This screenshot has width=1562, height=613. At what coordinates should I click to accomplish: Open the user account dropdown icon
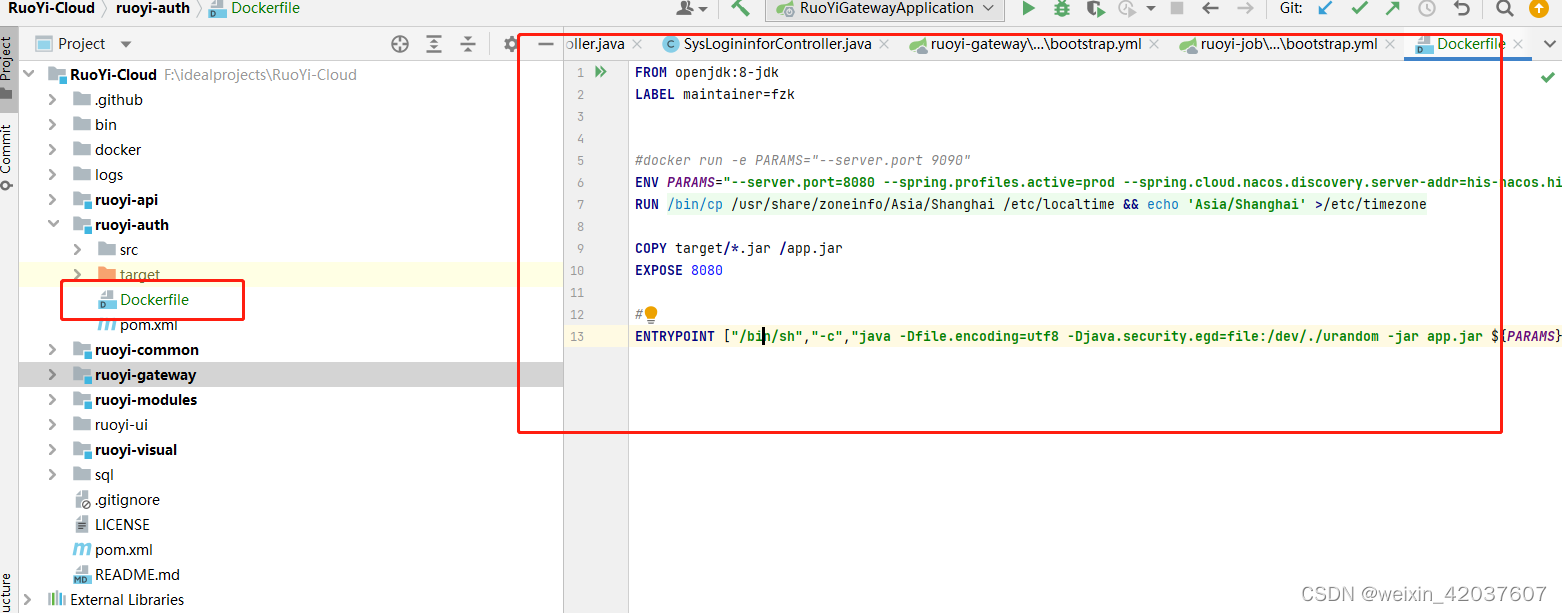tap(692, 8)
